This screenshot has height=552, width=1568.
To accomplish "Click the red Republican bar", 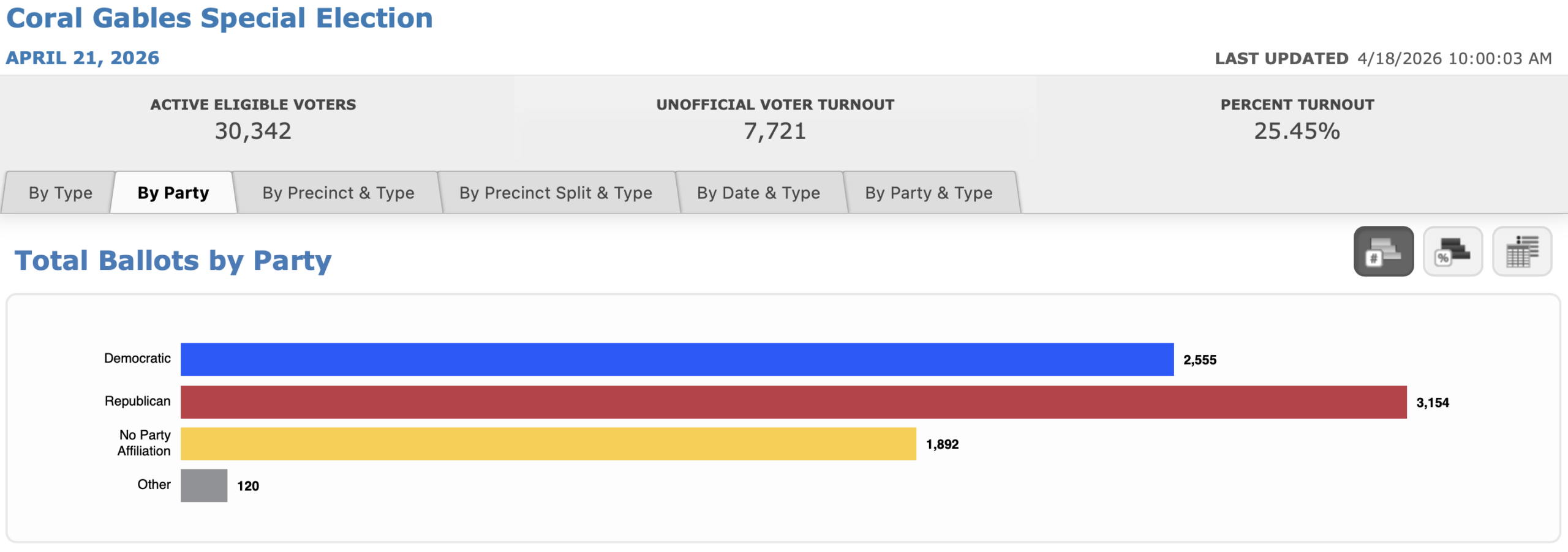I will (x=793, y=402).
